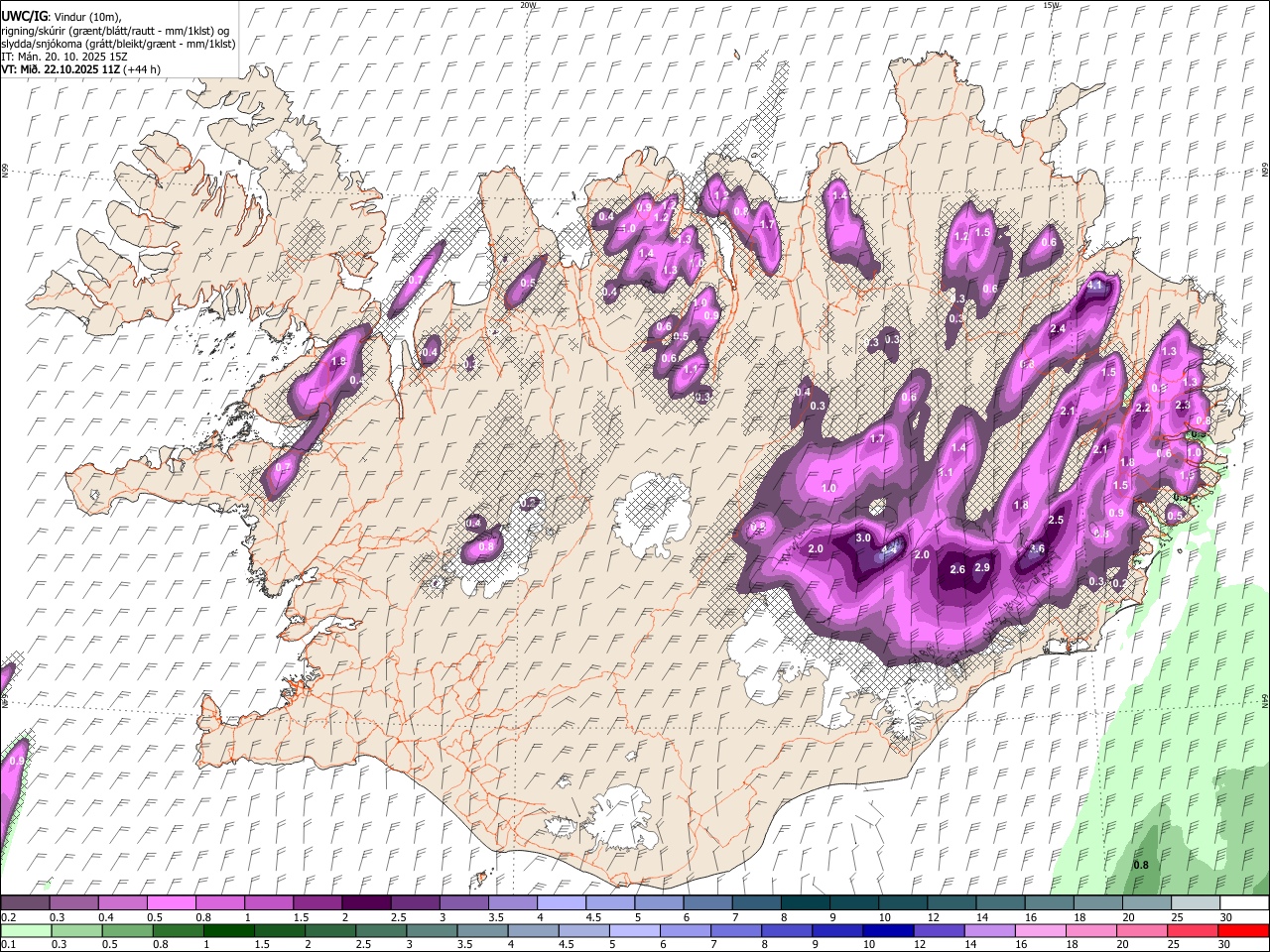Click the 2.9 snowfall value on the map

(982, 567)
